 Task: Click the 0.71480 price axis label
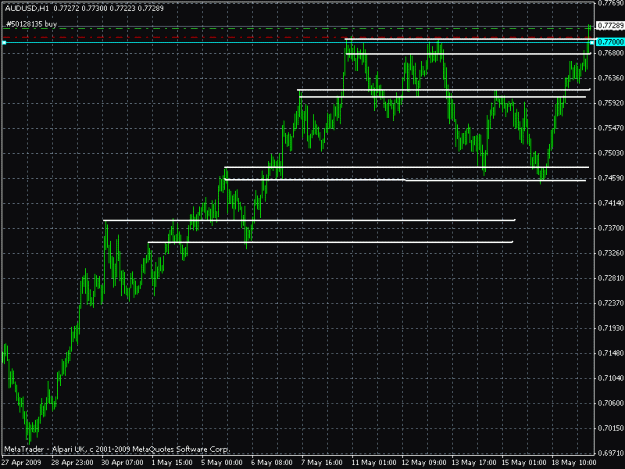[x=610, y=353]
